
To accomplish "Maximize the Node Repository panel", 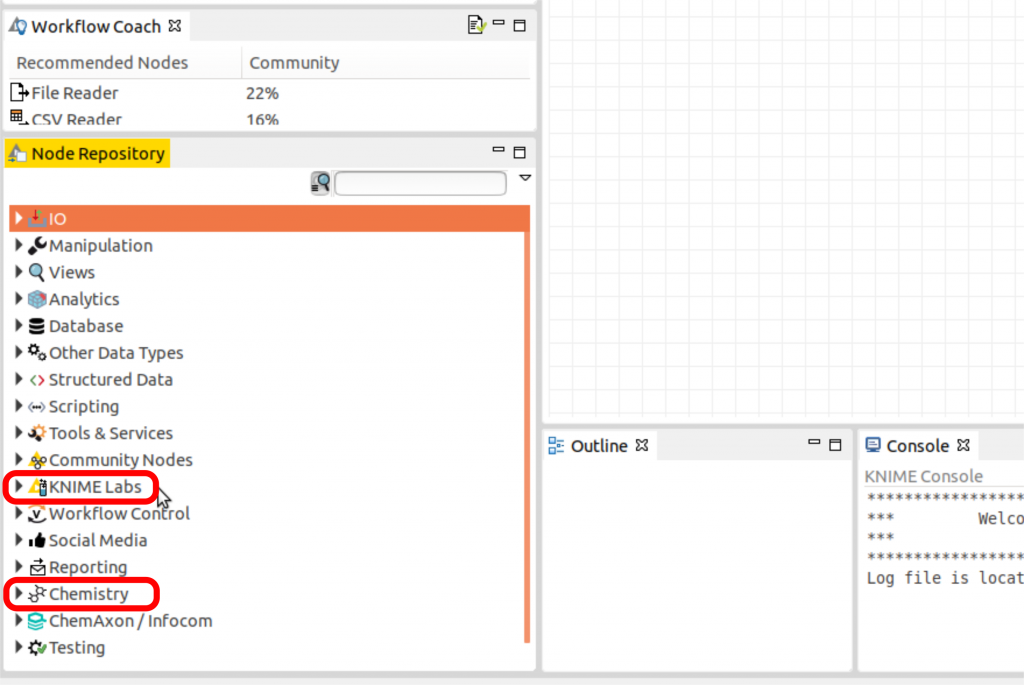I will tap(520, 153).
